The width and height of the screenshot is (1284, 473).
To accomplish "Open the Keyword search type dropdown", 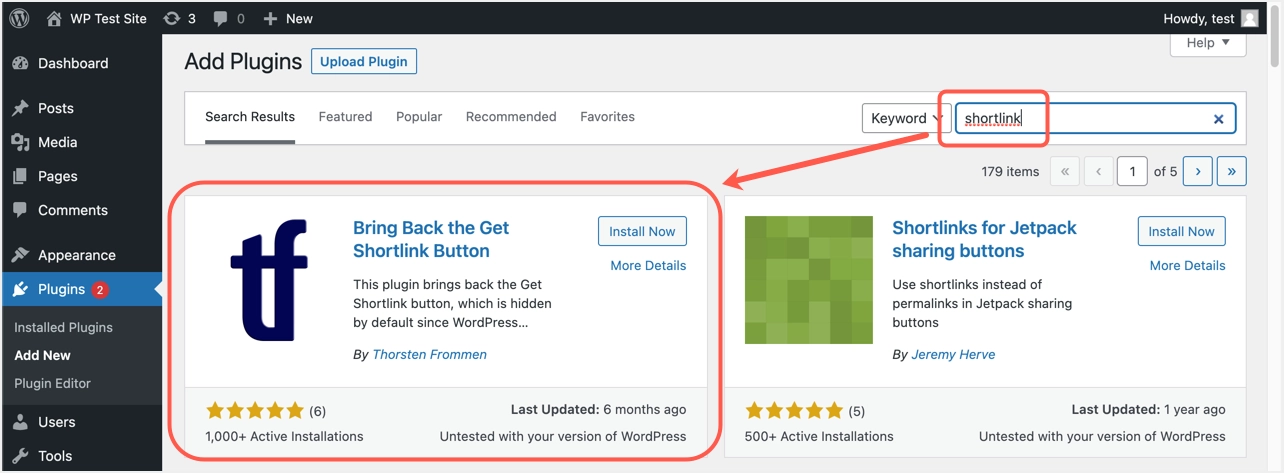I will [906, 118].
